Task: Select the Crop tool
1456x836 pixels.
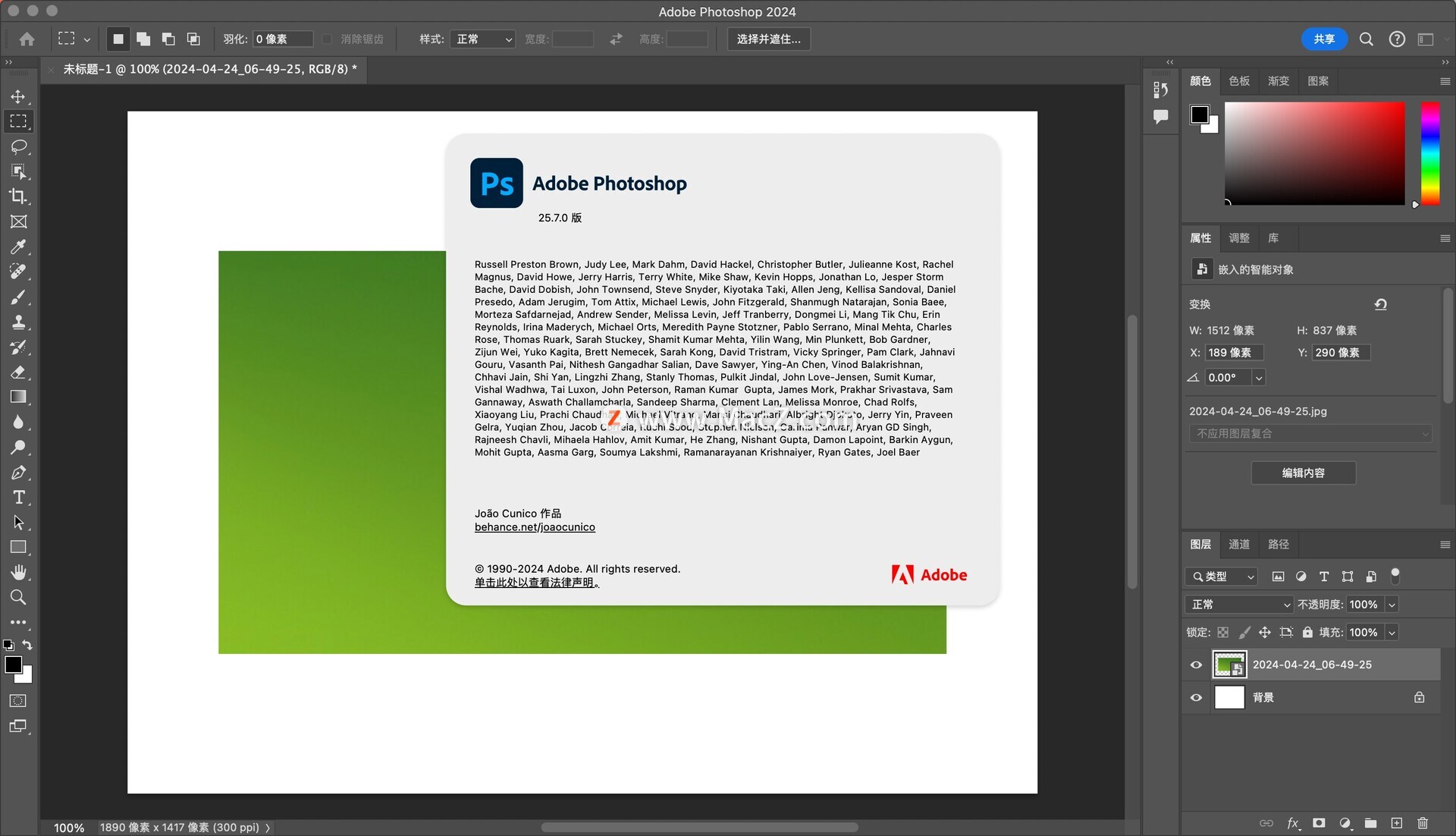Action: [x=18, y=196]
